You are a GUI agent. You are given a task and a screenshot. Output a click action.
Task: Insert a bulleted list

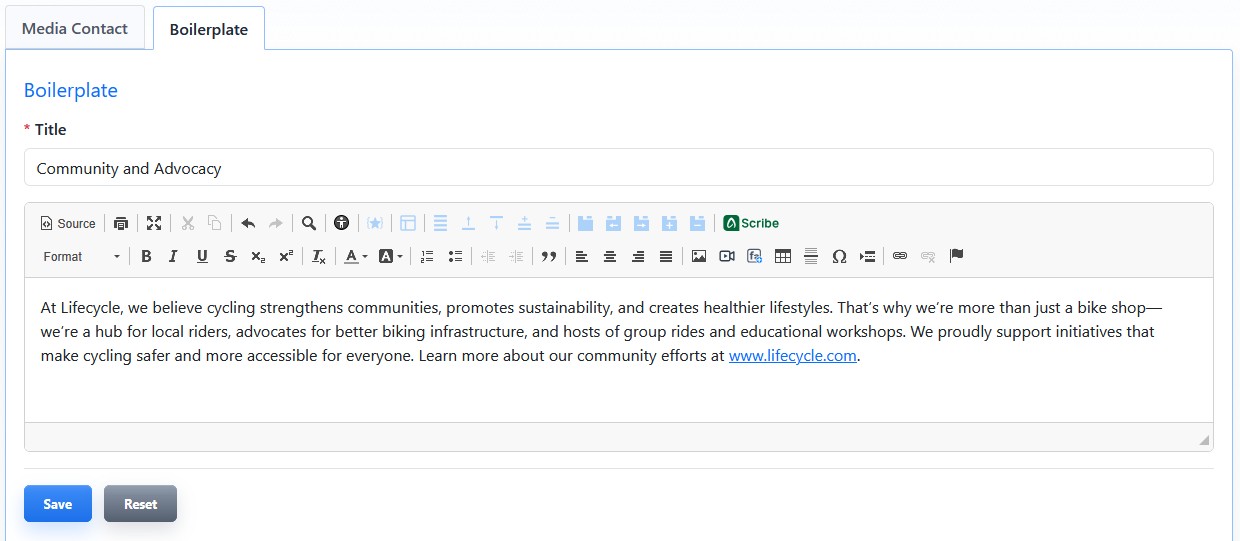455,257
